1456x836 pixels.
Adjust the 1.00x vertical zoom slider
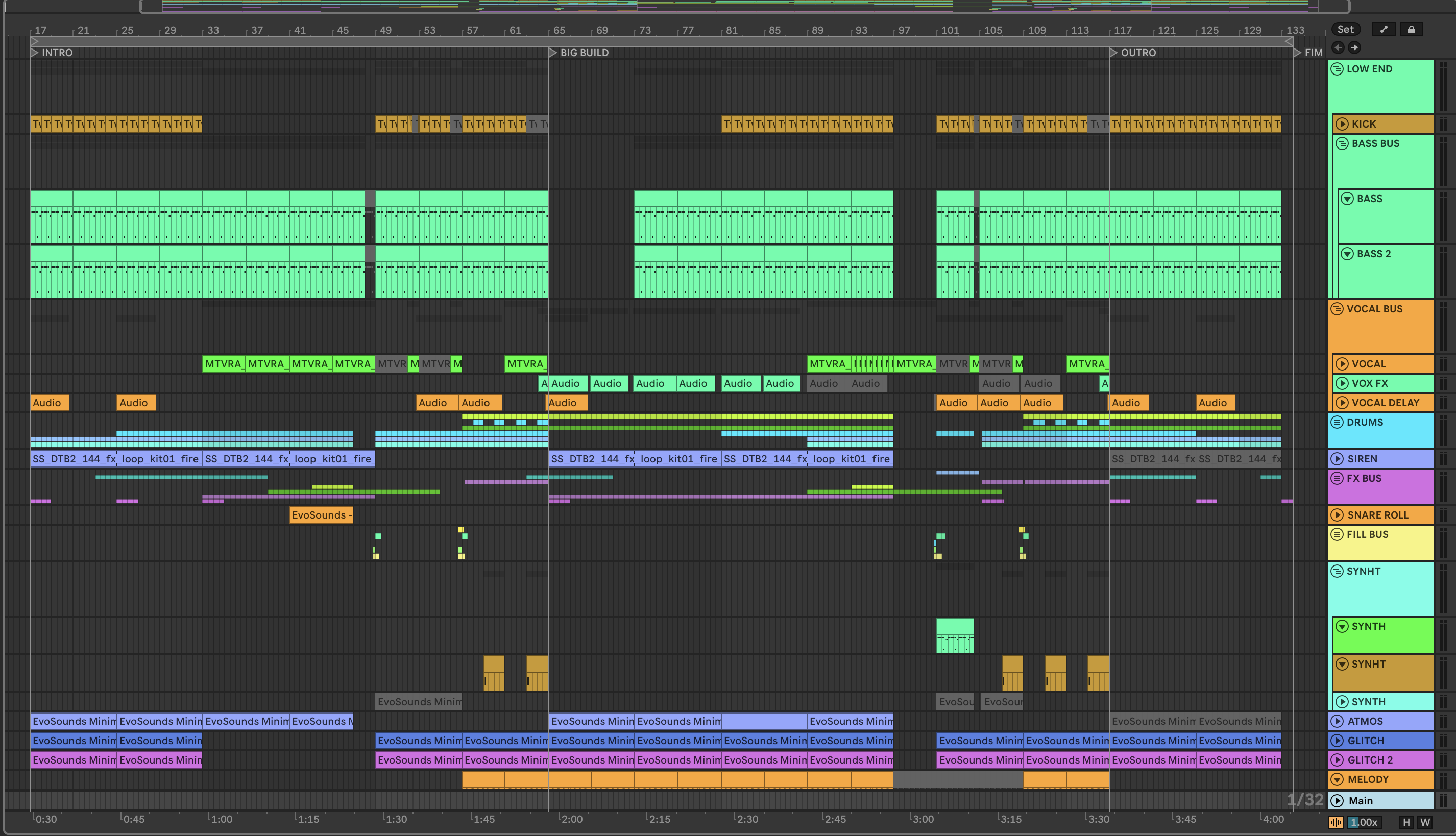[x=1364, y=822]
